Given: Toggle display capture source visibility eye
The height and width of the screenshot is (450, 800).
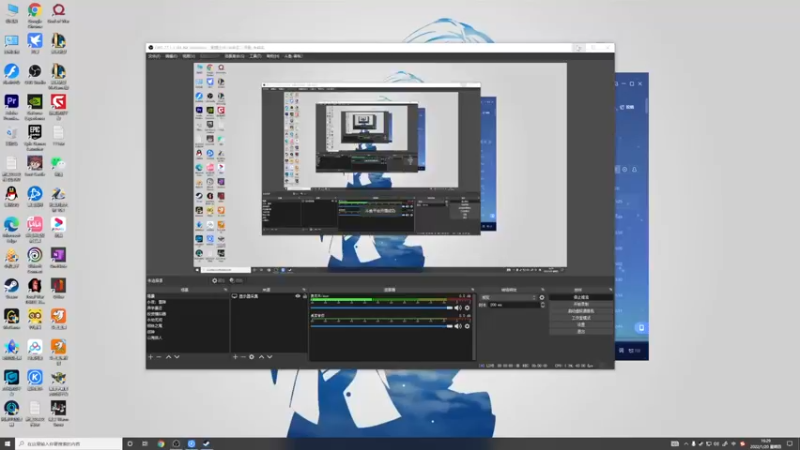Looking at the screenshot, I should tap(298, 296).
